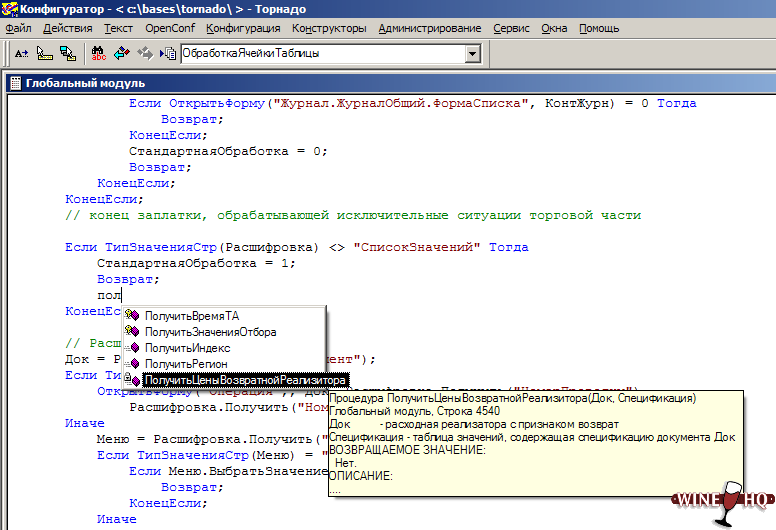
Task: Click the grayed-out arrows toolbar icon
Action: 145,53
